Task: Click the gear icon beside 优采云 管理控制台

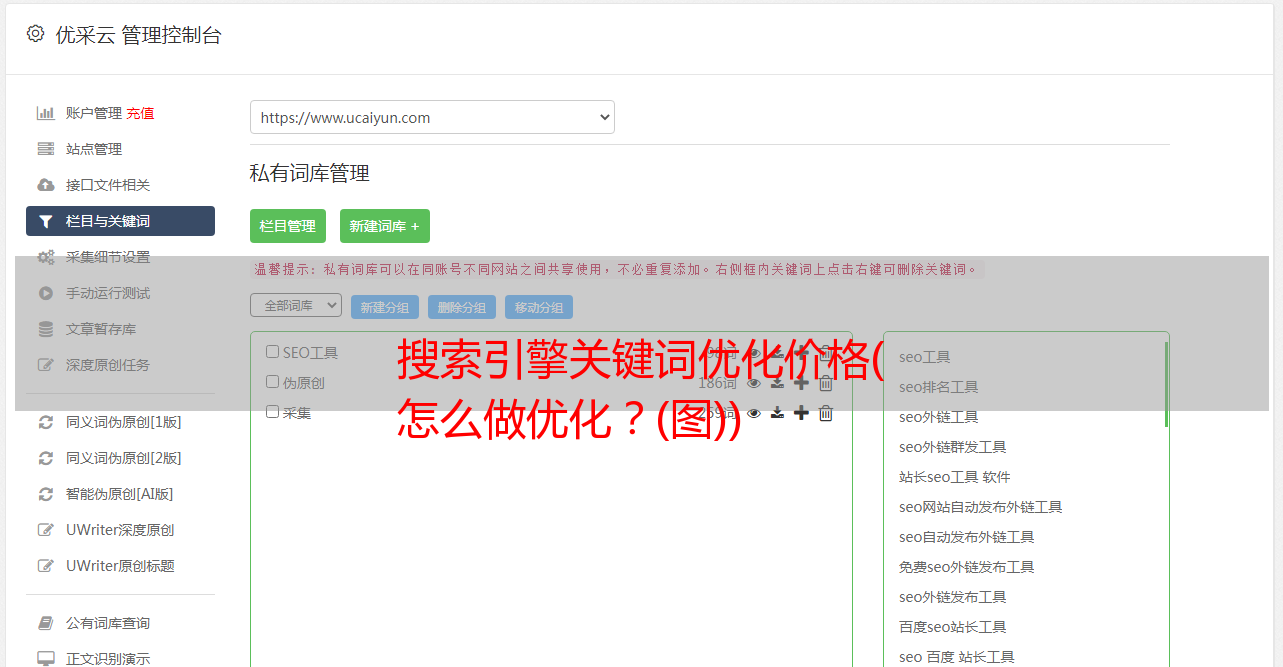Action: point(35,34)
